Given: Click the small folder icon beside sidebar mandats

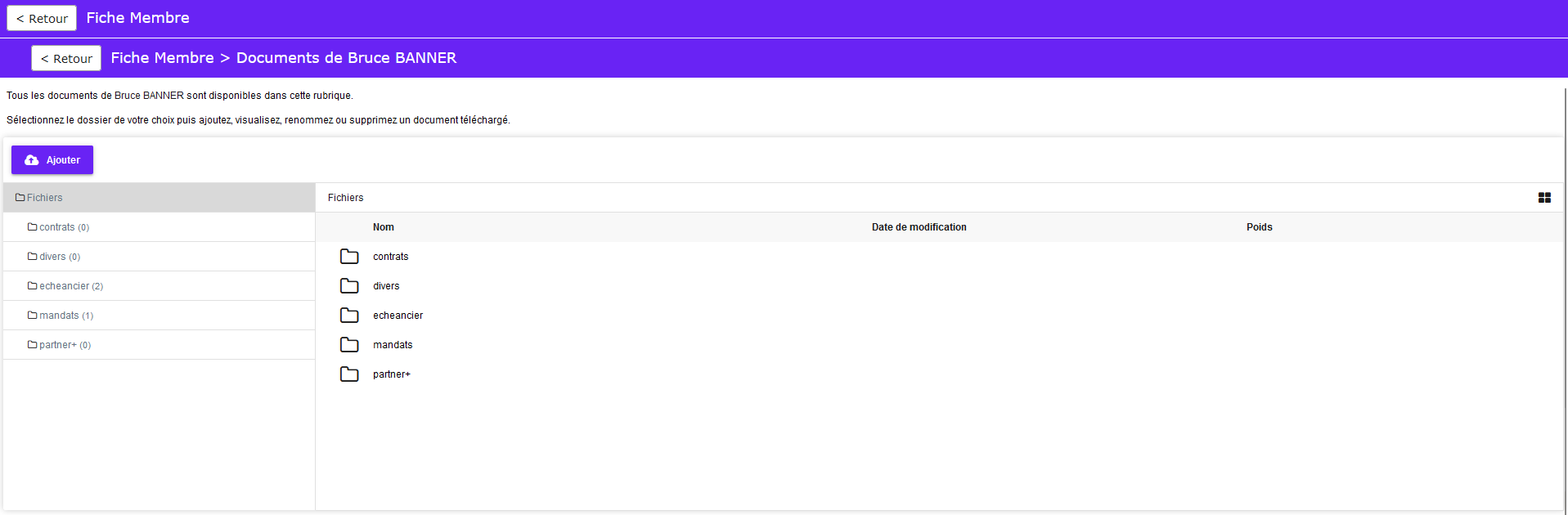Looking at the screenshot, I should coord(33,316).
